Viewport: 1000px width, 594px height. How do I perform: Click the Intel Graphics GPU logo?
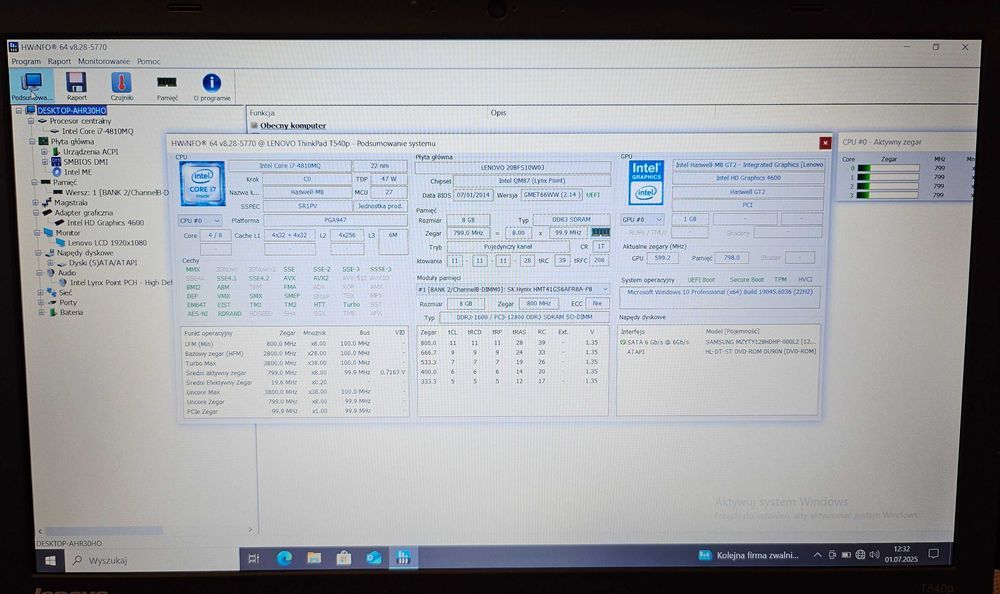pos(645,182)
